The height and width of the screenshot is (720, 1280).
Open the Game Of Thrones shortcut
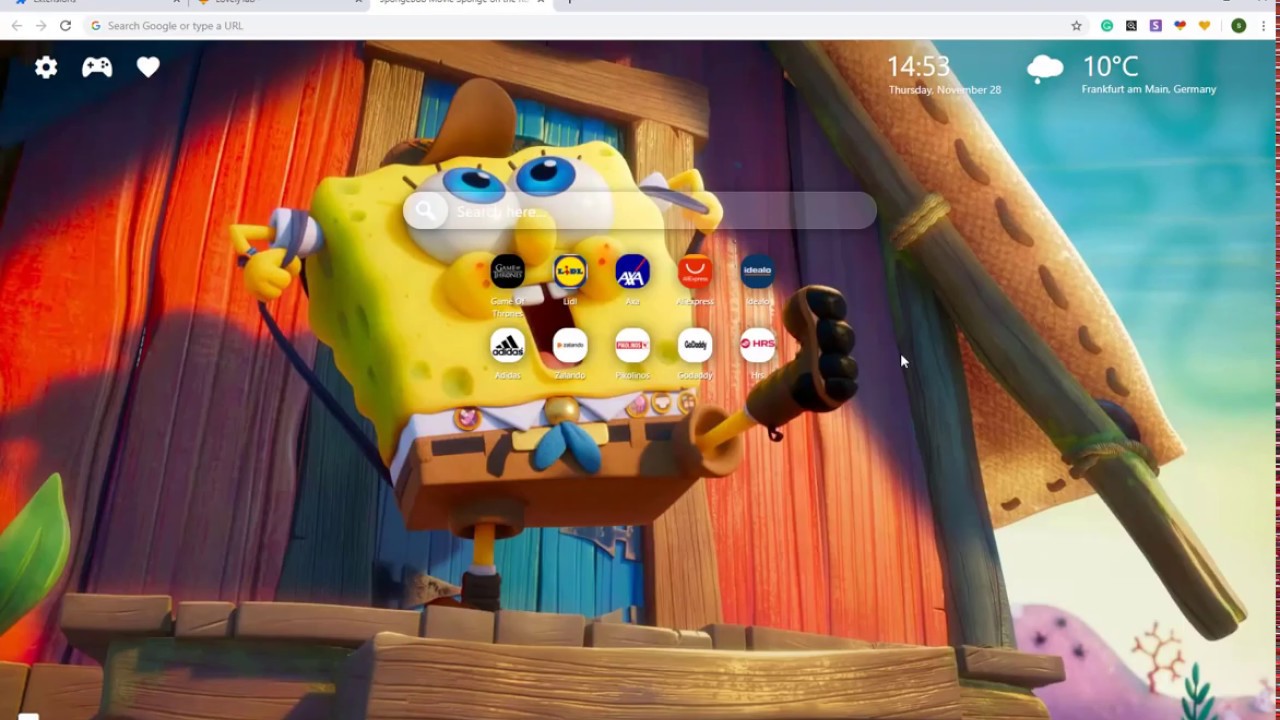coord(507,271)
